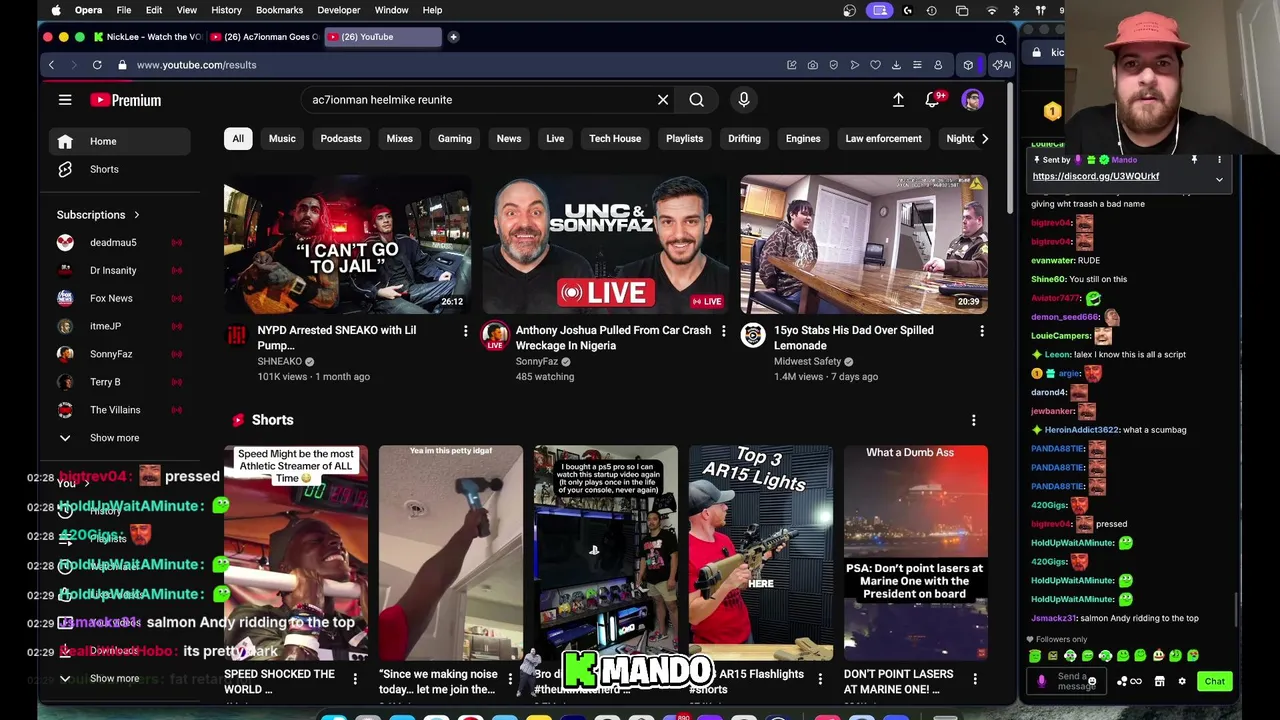This screenshot has height=720, width=1280.
Task: Click the Wi-Fi icon in menu bar
Action: (991, 10)
